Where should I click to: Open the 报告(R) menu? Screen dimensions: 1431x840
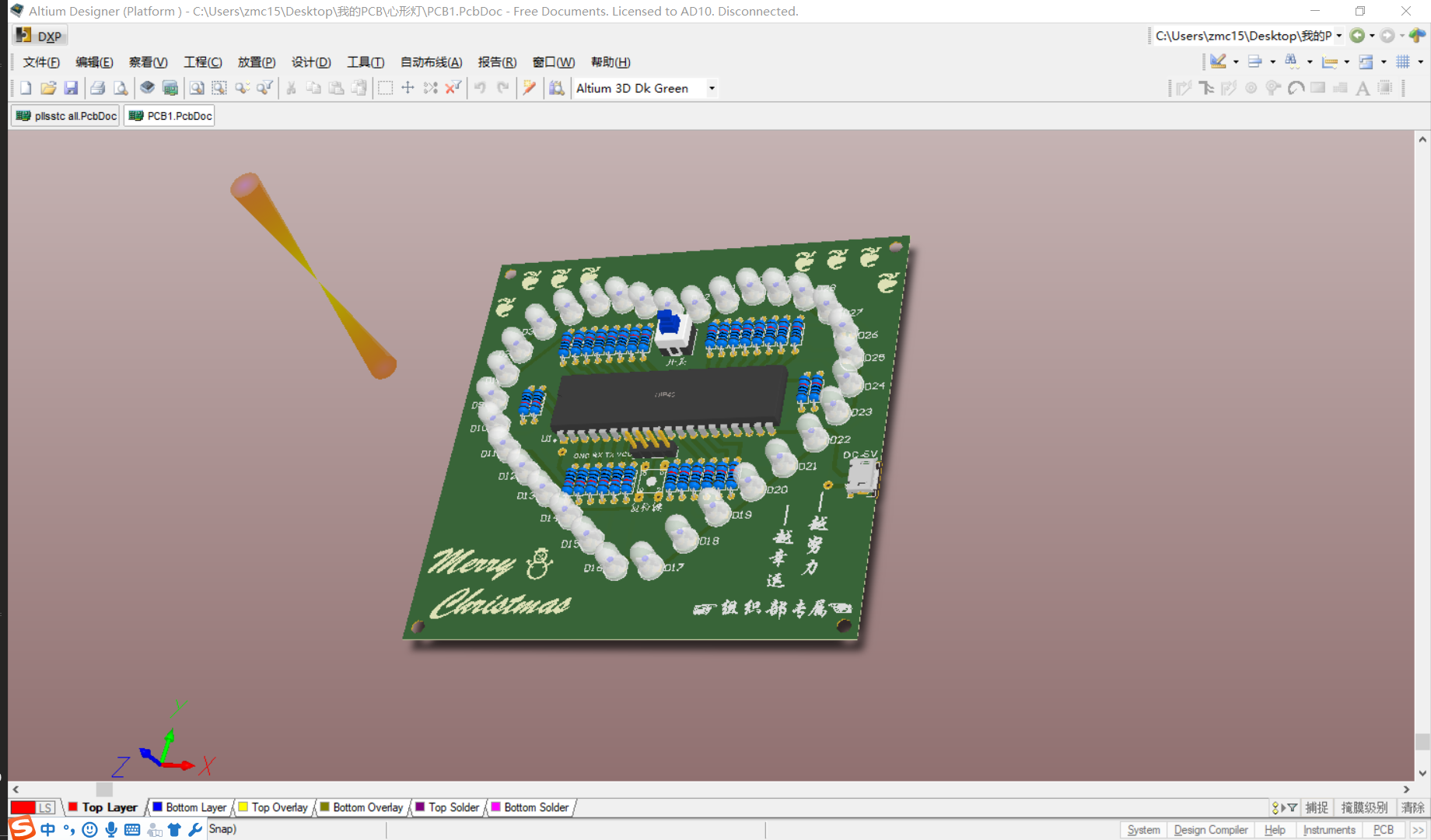pos(497,62)
